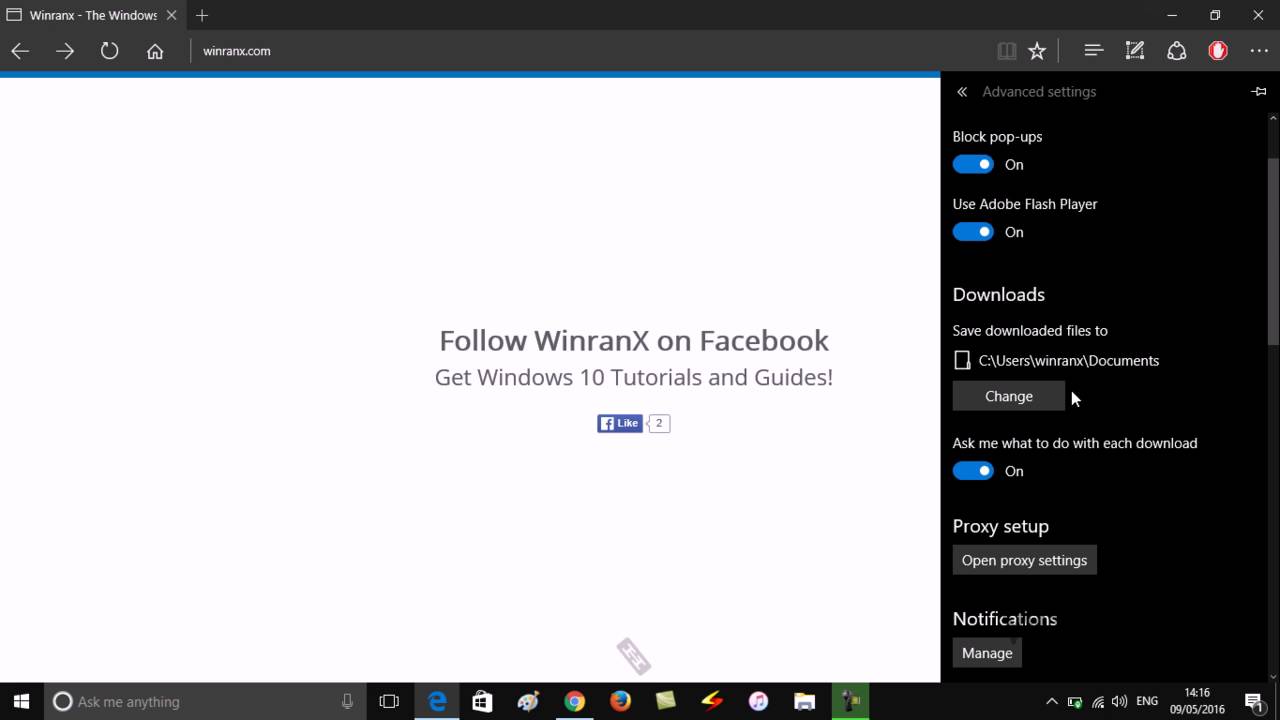Open Windows Store from the taskbar

[x=482, y=701]
